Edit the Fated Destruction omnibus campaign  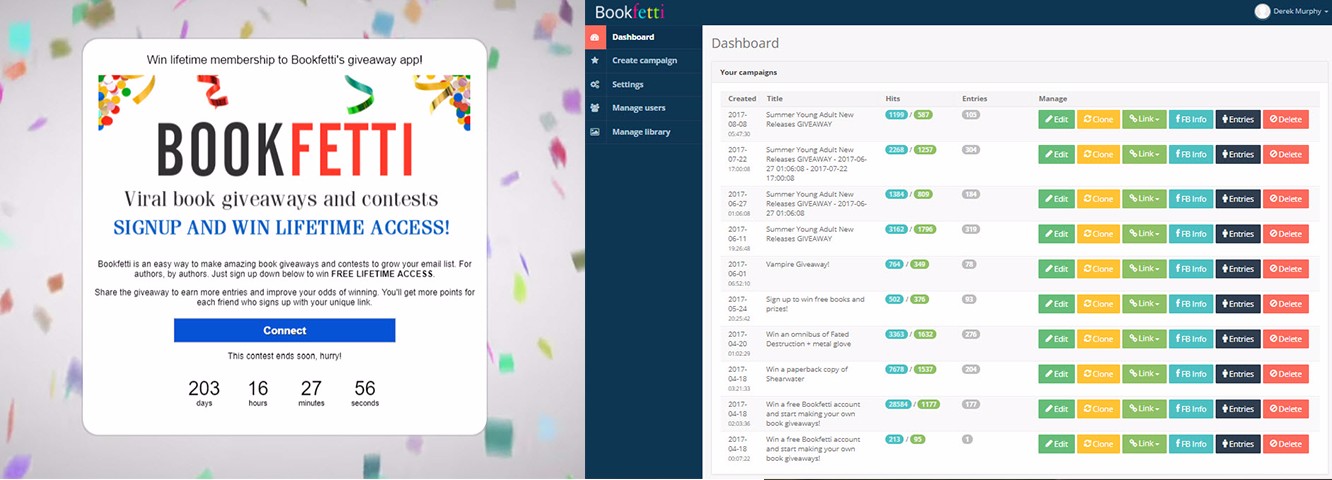coord(1056,339)
